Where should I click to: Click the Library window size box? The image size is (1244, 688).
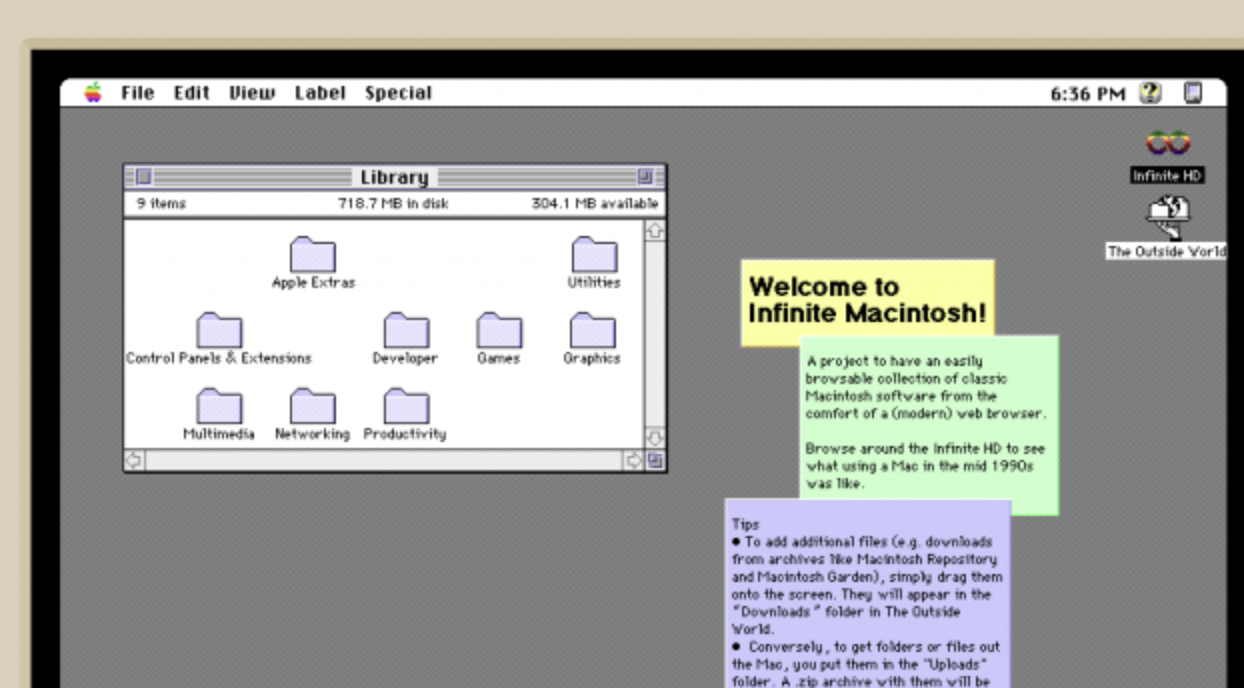[655, 461]
